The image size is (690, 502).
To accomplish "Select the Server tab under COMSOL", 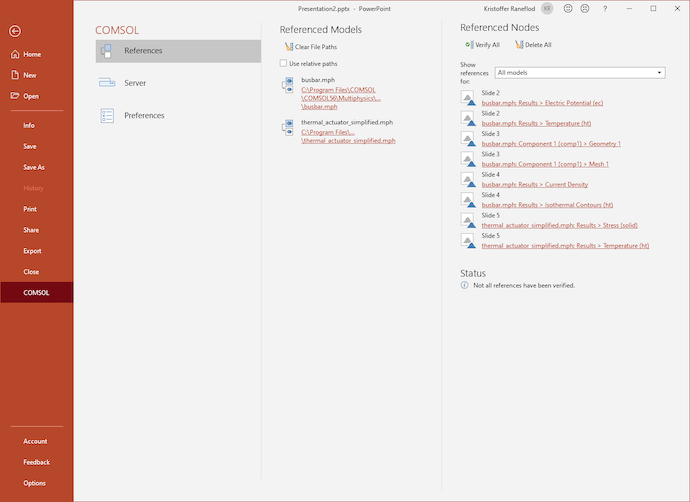I will pyautogui.click(x=178, y=83).
